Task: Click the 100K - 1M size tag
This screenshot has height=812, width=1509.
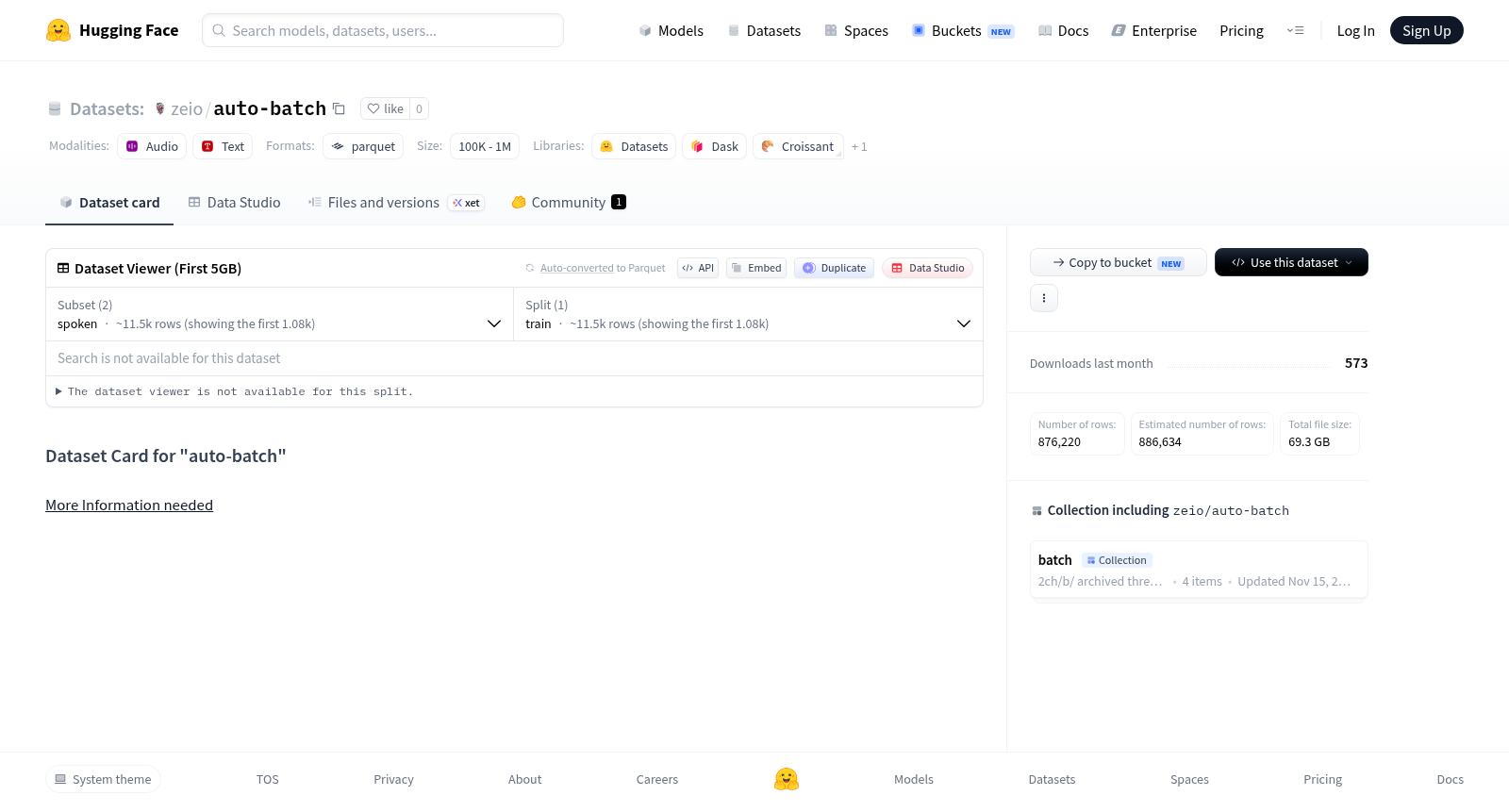Action: 485,146
